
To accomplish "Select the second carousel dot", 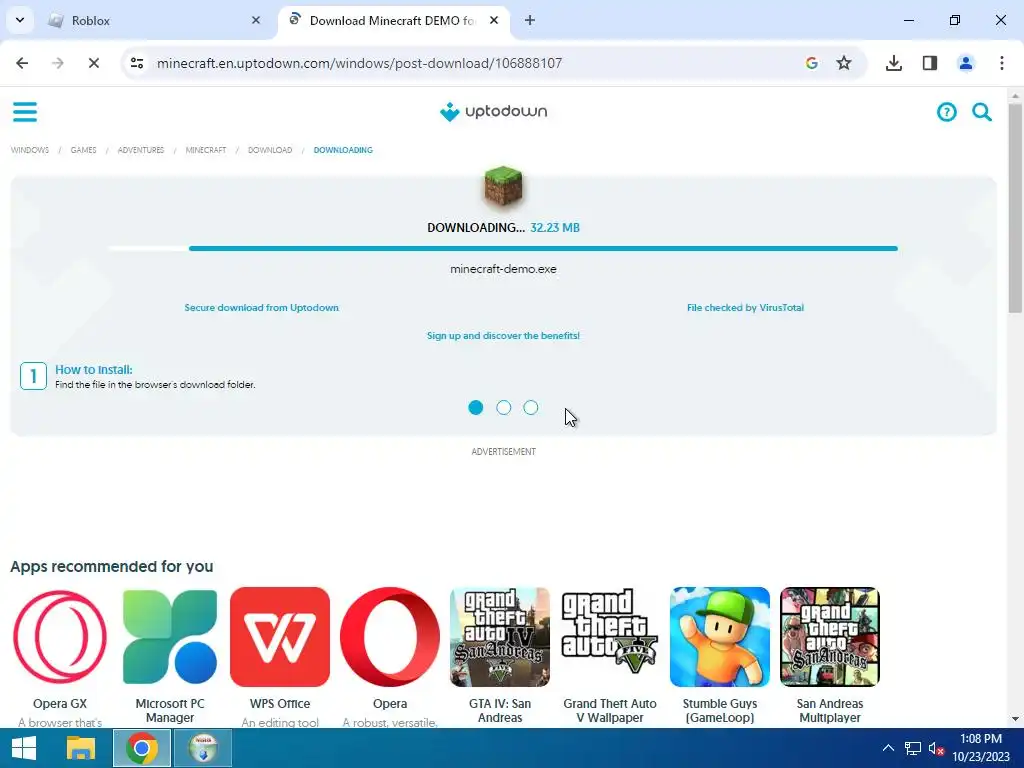I will tap(504, 408).
